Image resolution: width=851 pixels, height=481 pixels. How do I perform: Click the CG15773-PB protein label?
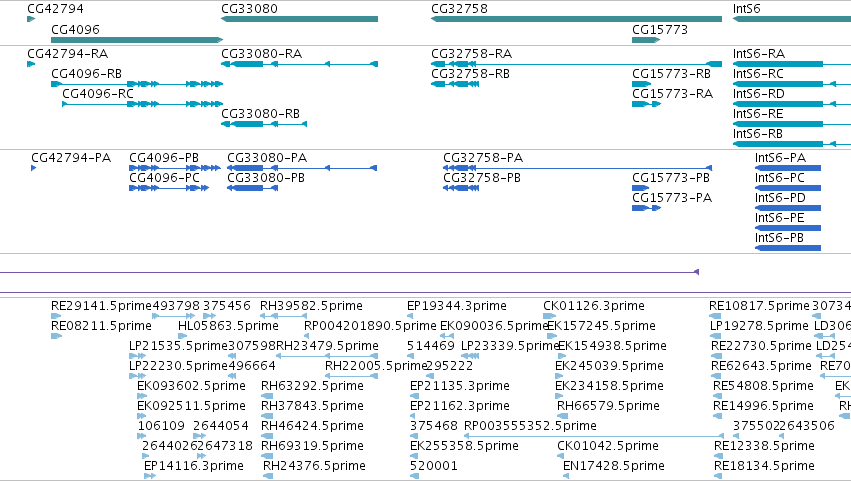(x=671, y=178)
